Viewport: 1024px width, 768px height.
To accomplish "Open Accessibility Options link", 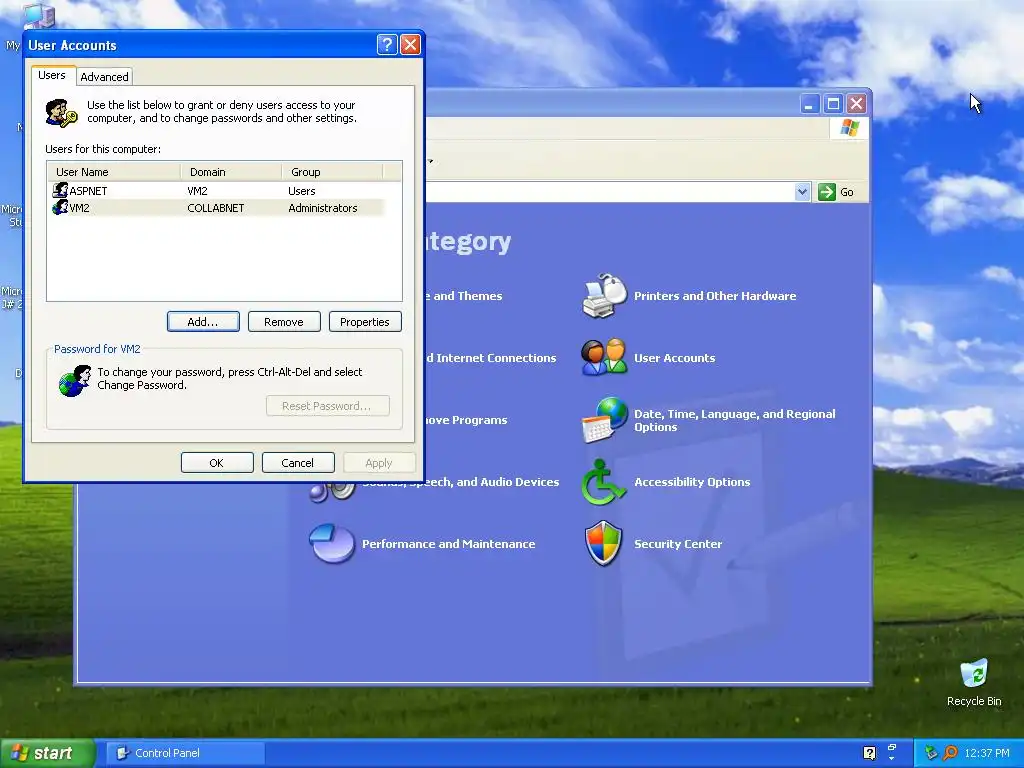I will 692,482.
